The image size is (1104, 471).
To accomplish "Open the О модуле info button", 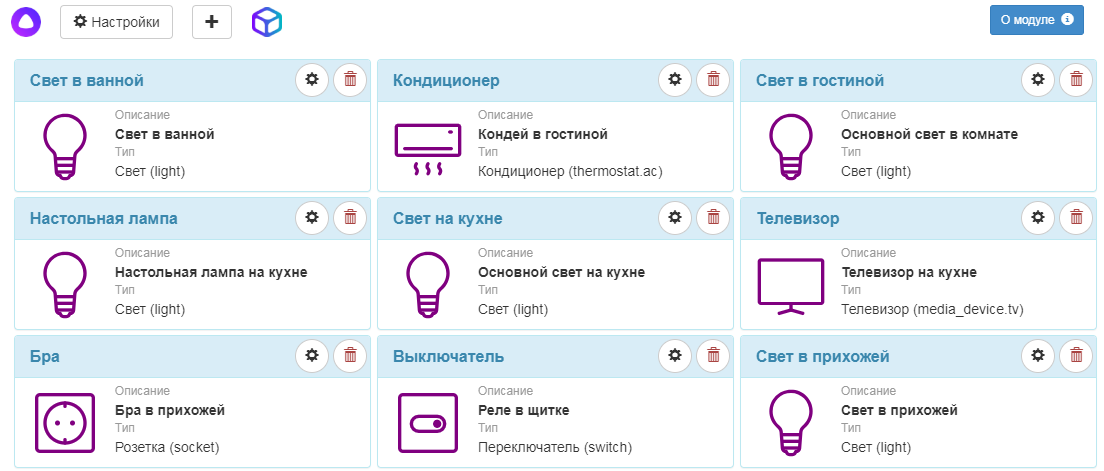I will pos(1036,20).
